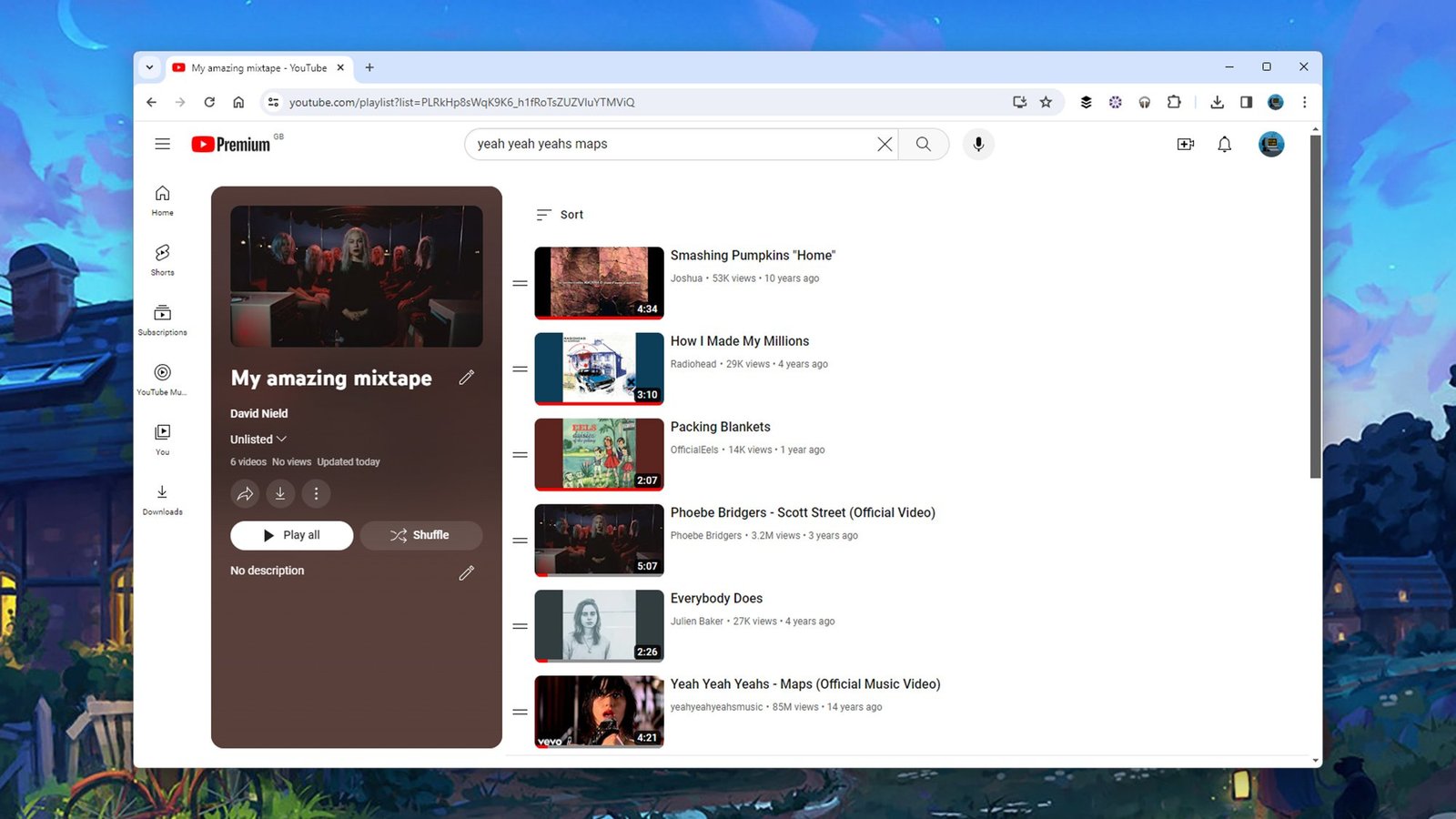Open the Yeah Yeah Yeahs - Maps video title
Screen dimensions: 1456x819
coord(805,683)
